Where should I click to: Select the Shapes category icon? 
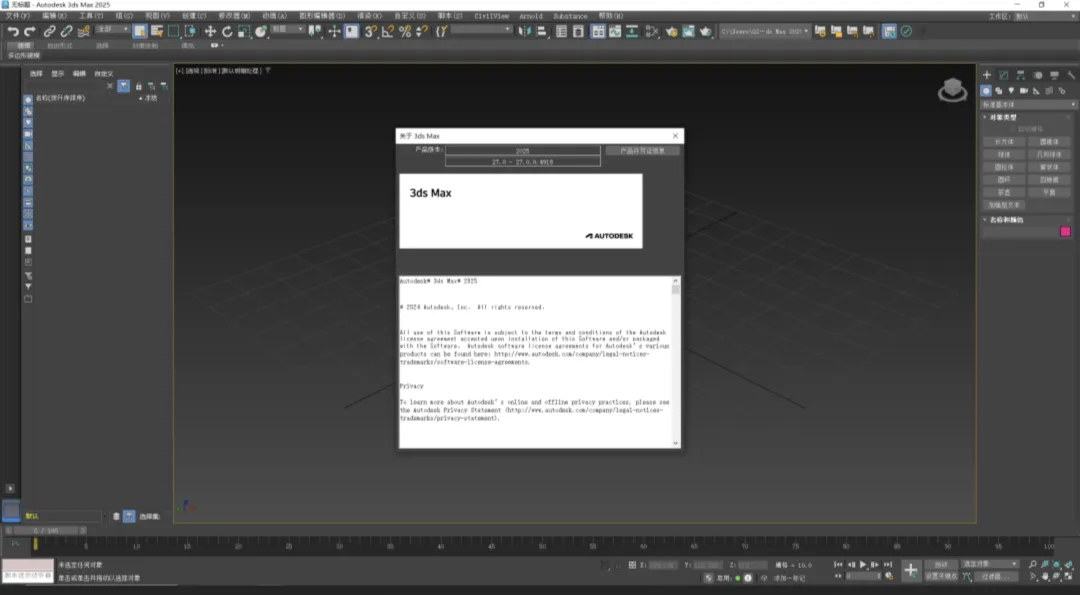pos(999,91)
